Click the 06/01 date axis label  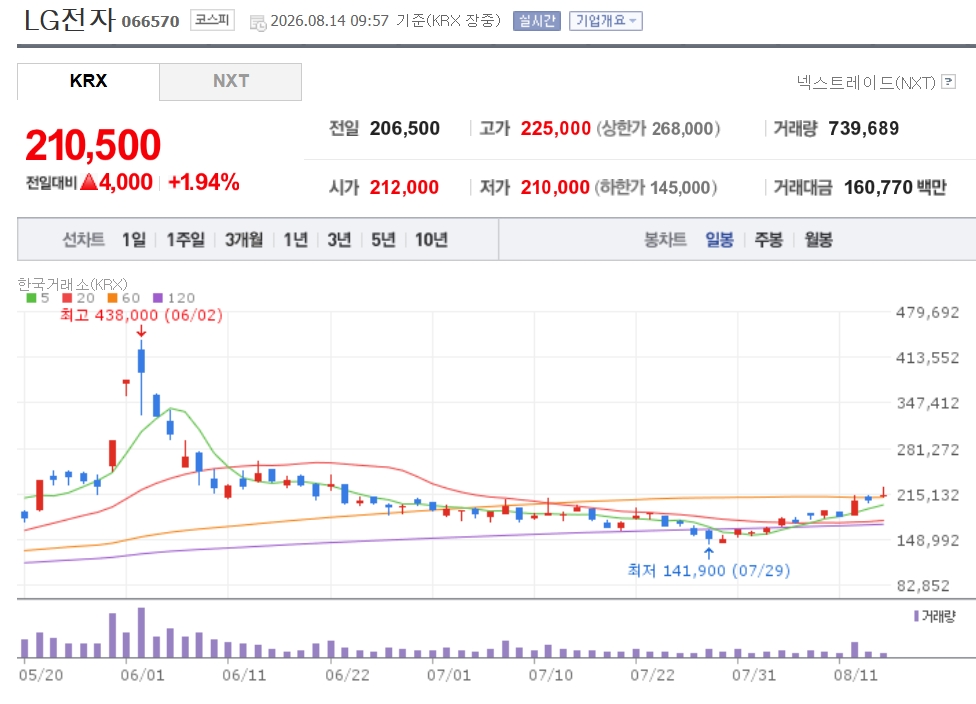(x=143, y=675)
